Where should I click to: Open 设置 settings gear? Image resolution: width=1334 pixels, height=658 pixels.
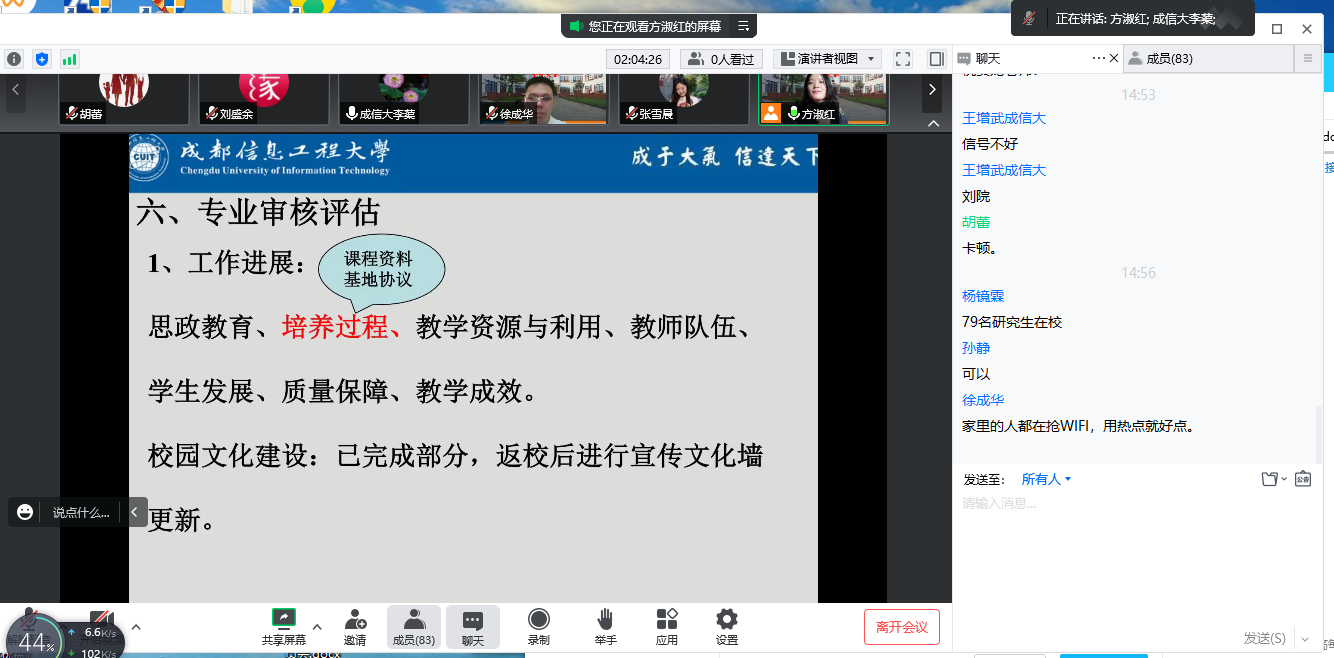[727, 626]
